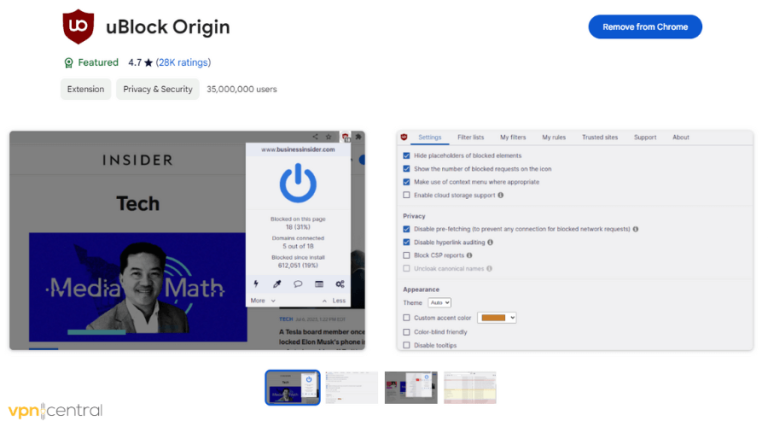Click the uBlock Origin shield logo

point(78,26)
